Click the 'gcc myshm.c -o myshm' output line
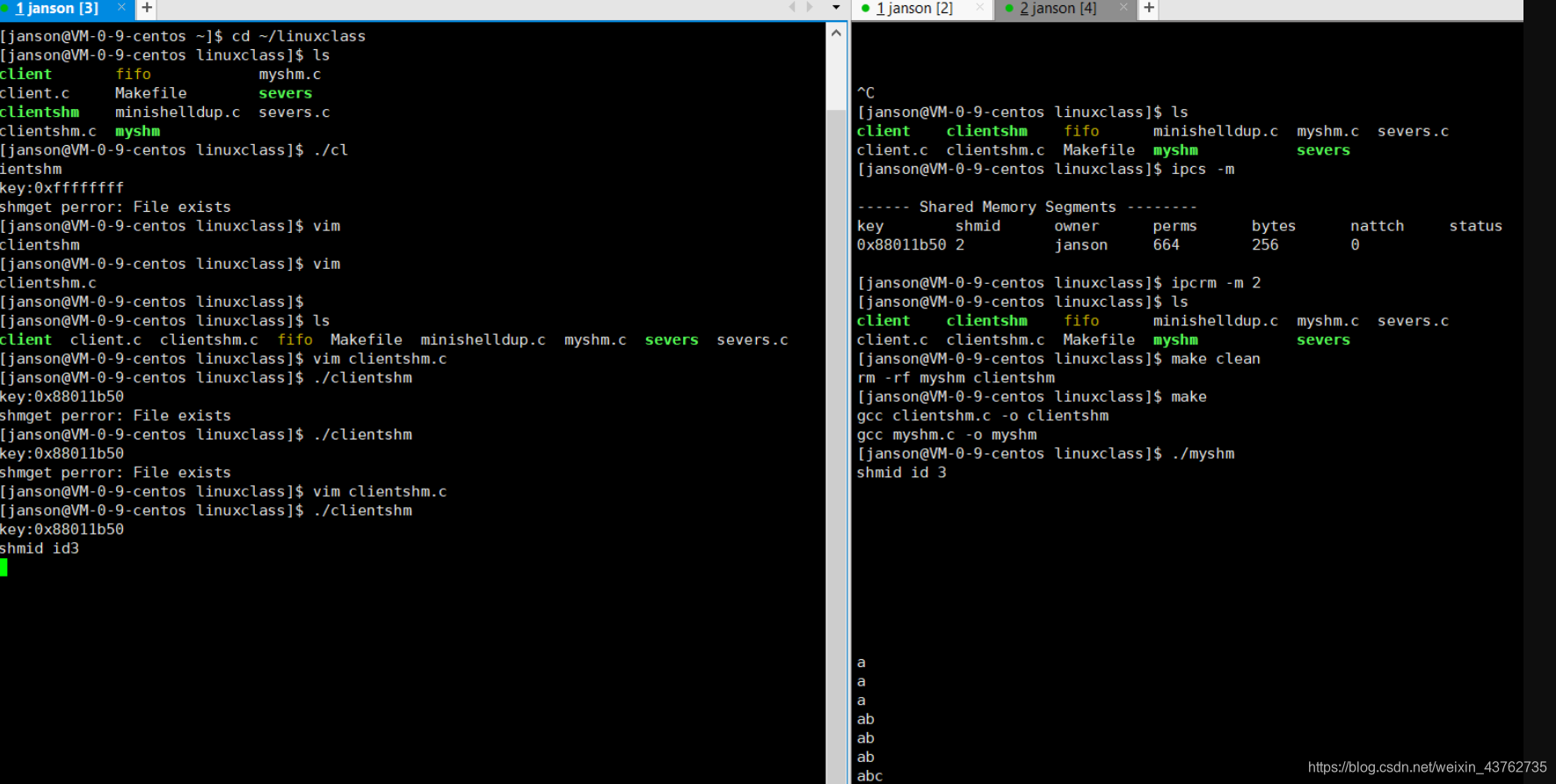Image resolution: width=1556 pixels, height=784 pixels. (947, 435)
